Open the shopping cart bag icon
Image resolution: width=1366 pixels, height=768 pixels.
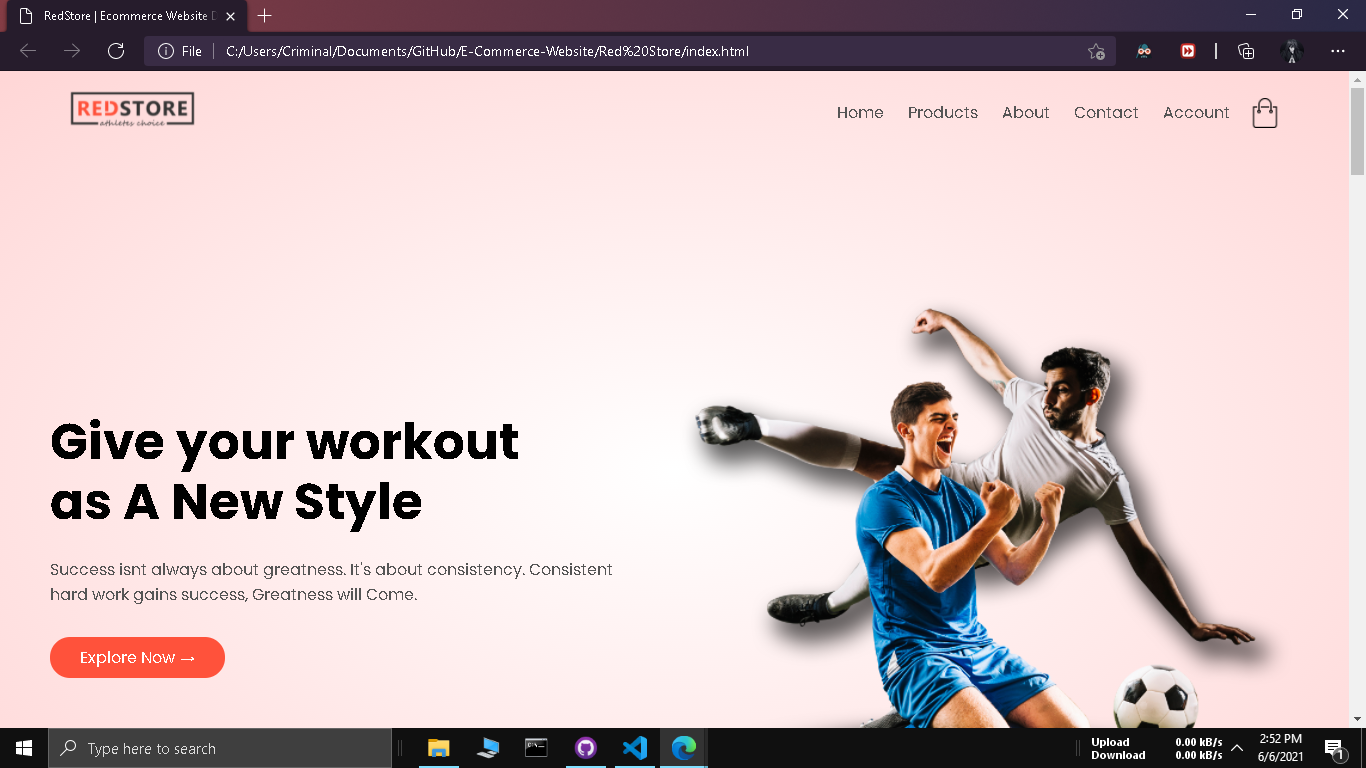[x=1264, y=113]
